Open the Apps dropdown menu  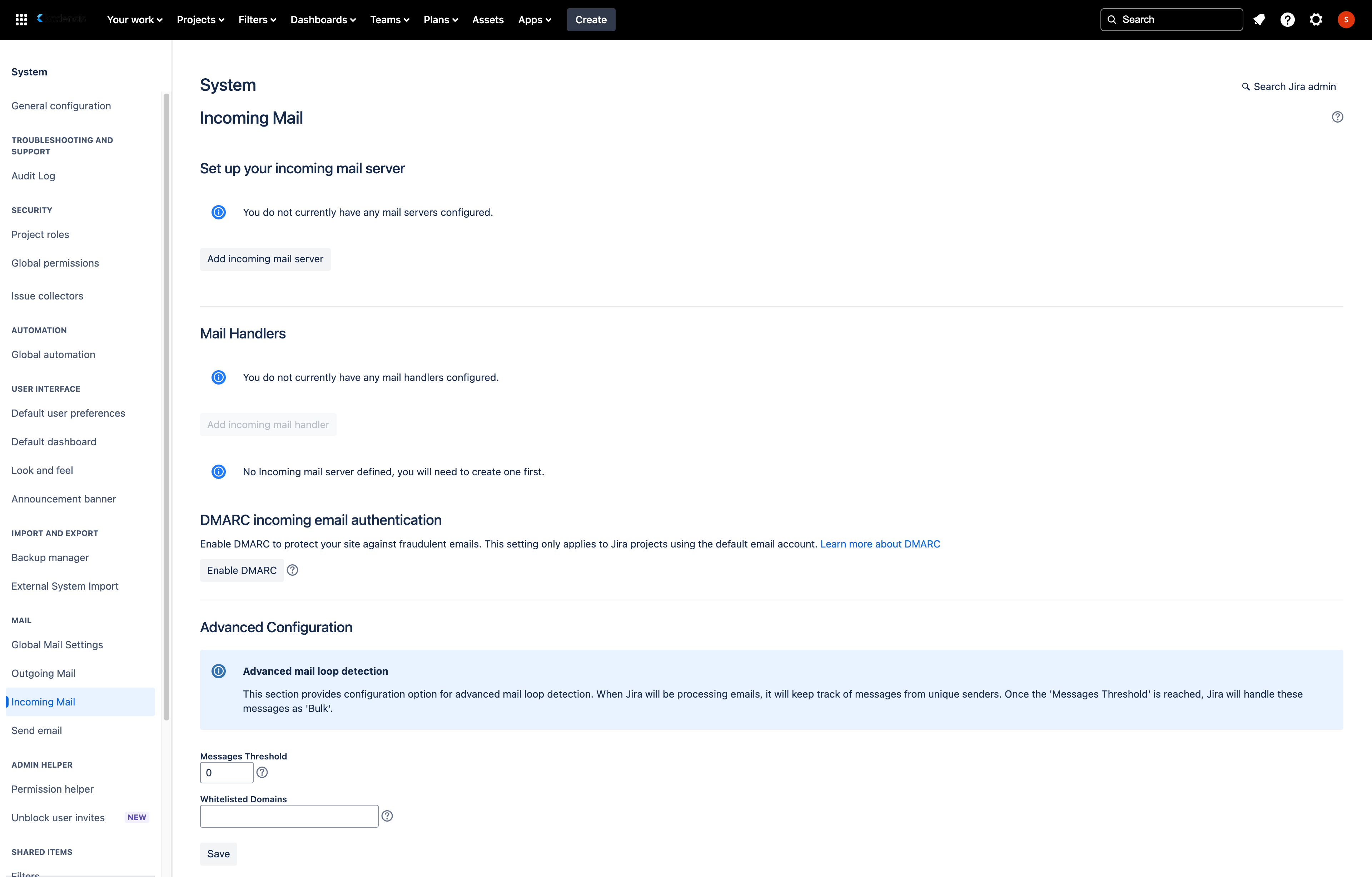(x=535, y=20)
